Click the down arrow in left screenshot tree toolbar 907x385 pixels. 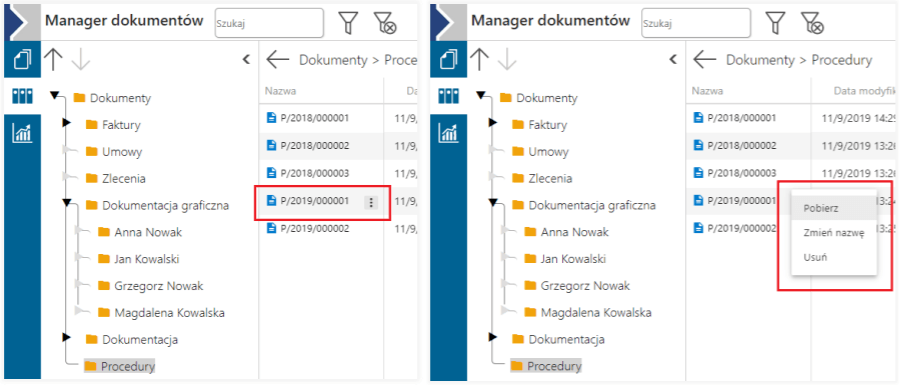click(x=80, y=60)
